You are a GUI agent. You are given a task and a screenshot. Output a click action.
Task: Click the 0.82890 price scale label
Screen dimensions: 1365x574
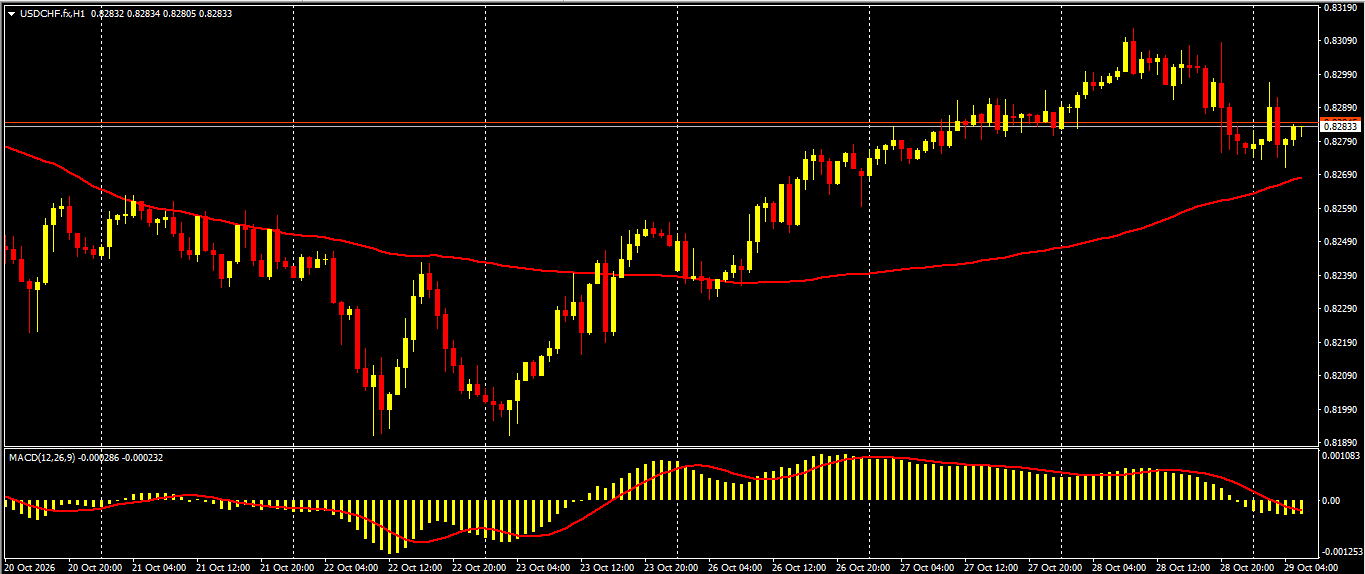pyautogui.click(x=1340, y=108)
